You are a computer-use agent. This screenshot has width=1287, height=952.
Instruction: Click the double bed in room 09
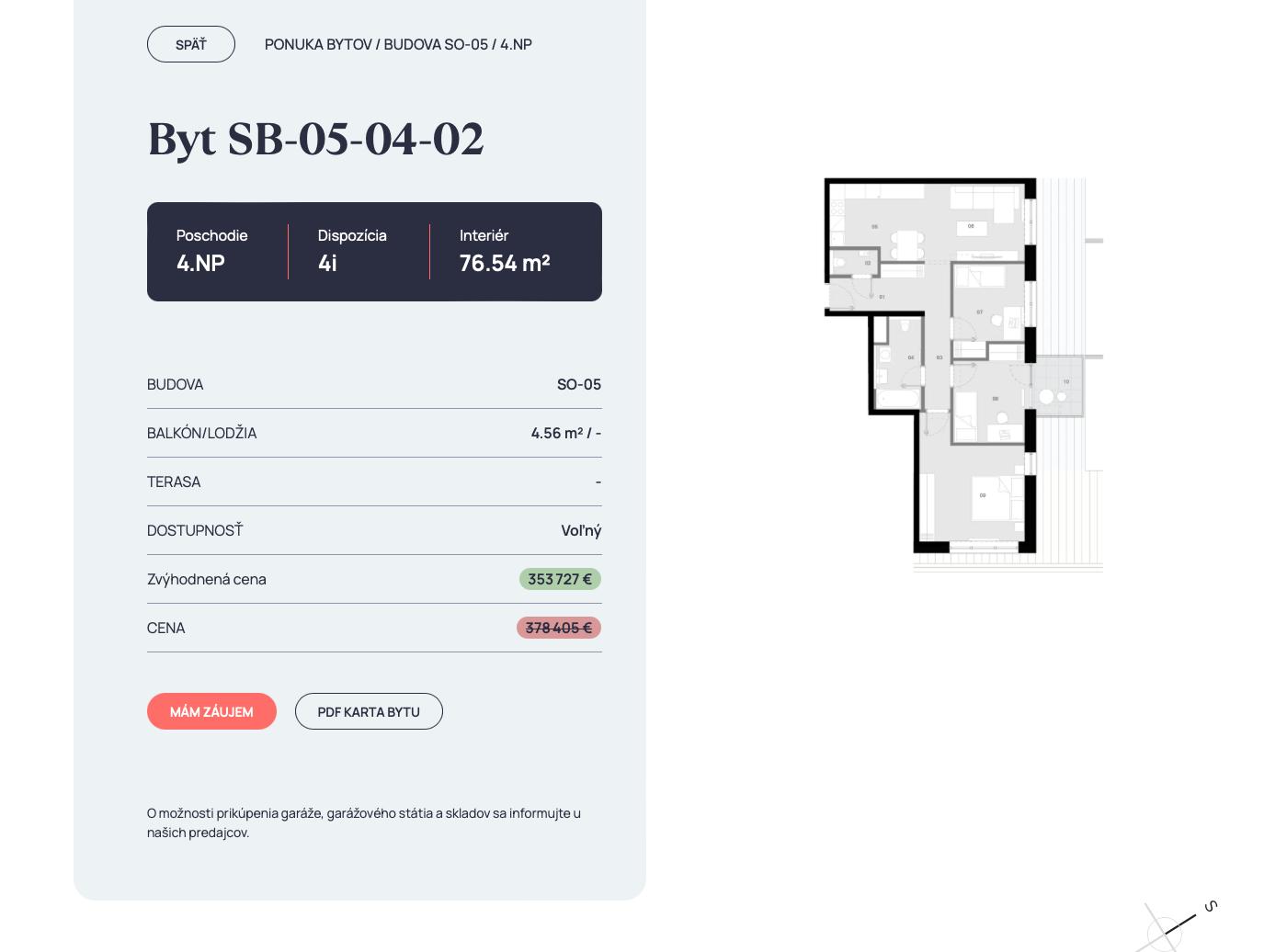[x=993, y=499]
